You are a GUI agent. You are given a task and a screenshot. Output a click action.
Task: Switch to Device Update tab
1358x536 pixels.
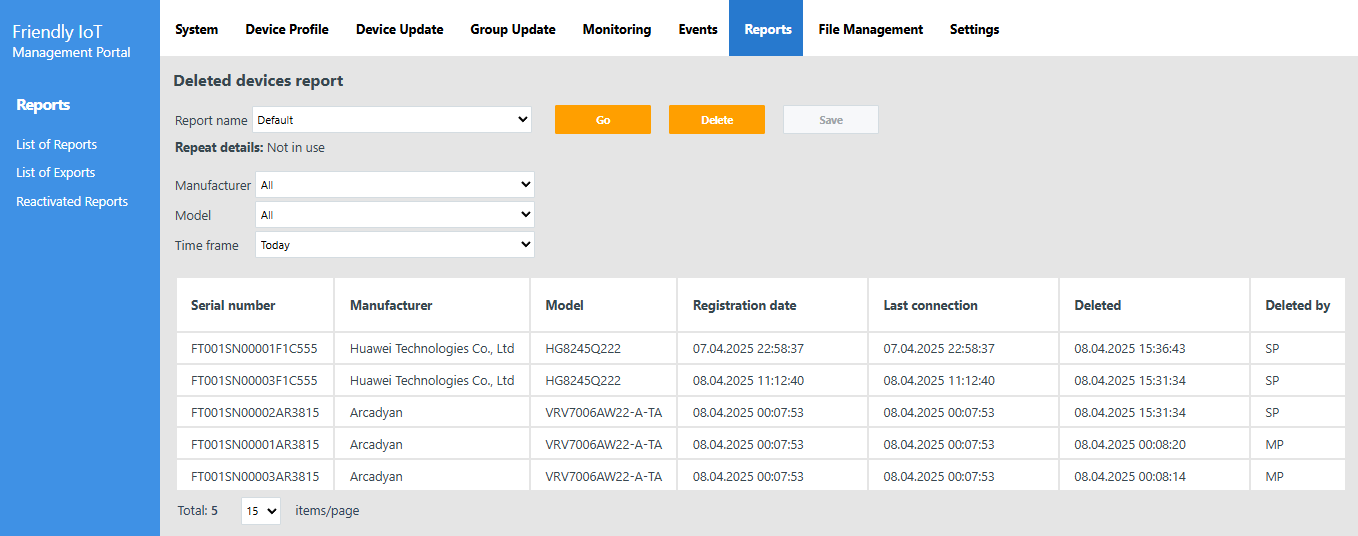pos(399,29)
